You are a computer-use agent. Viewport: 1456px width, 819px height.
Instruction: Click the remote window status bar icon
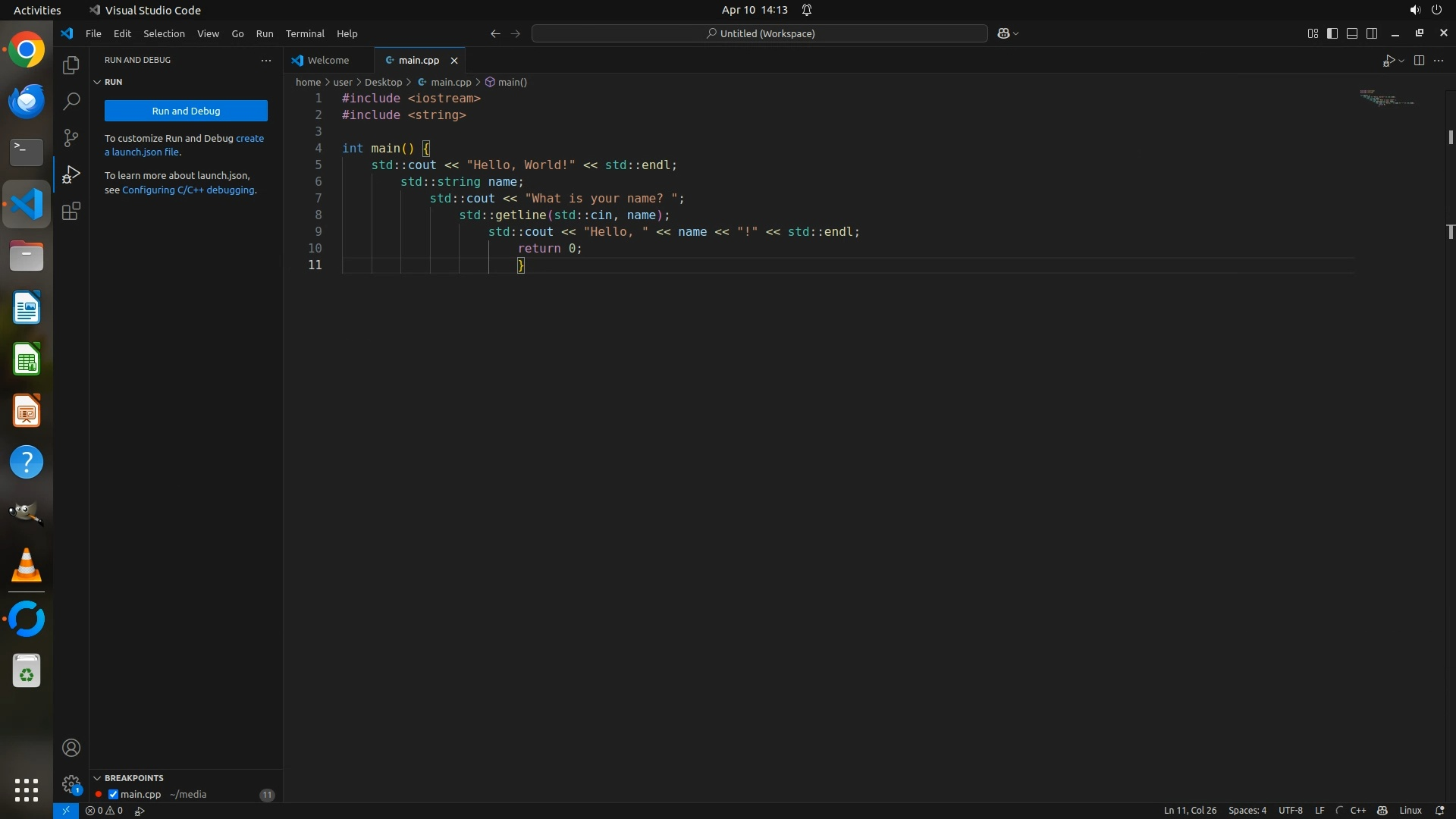66,811
